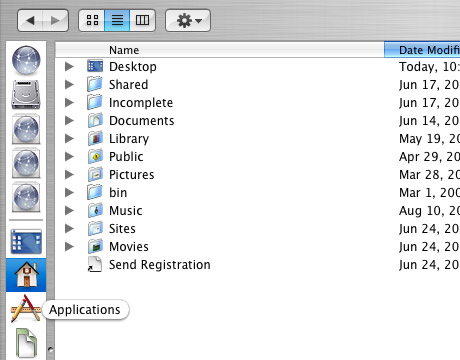Click the Movies folder icon
This screenshot has height=360, width=460.
(95, 246)
